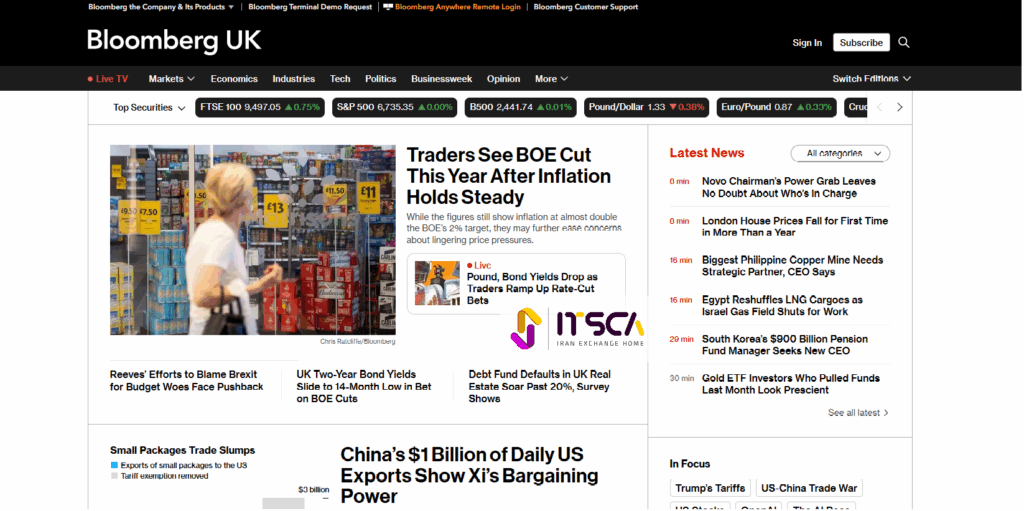The width and height of the screenshot is (1024, 511).
Task: Click the Sign In link
Action: pyautogui.click(x=807, y=42)
